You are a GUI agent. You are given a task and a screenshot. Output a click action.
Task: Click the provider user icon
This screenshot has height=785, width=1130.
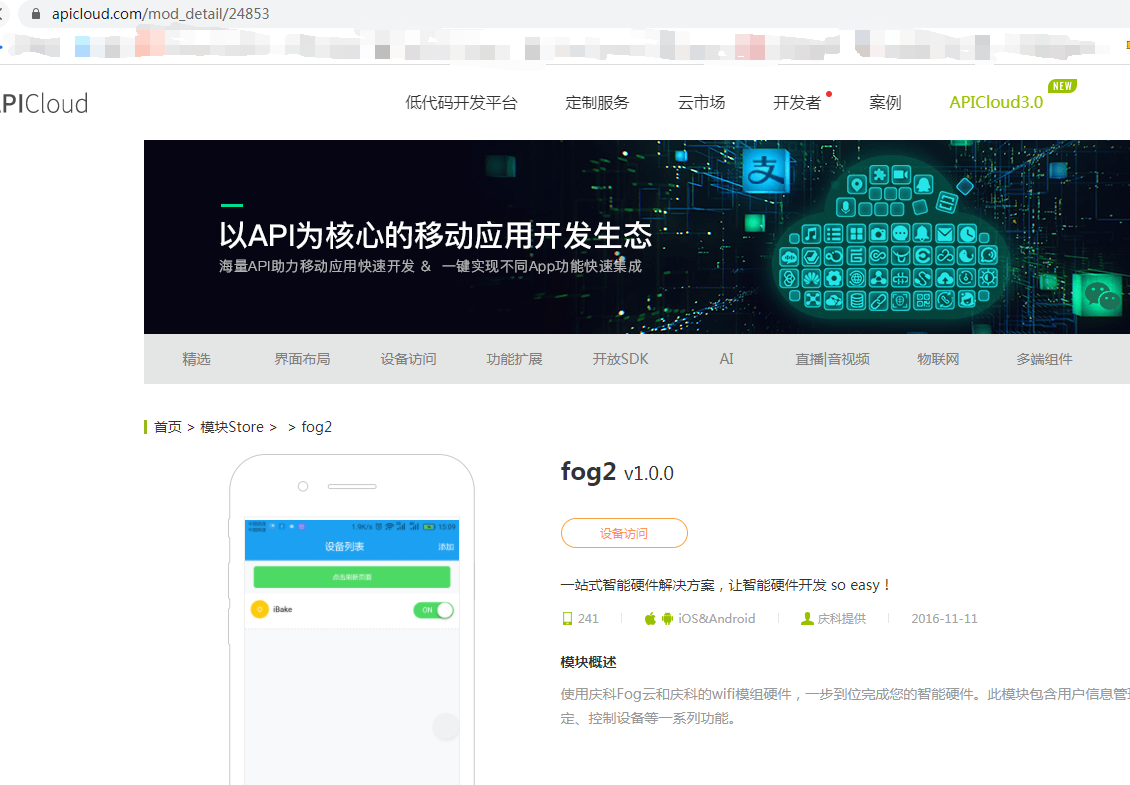coord(807,618)
